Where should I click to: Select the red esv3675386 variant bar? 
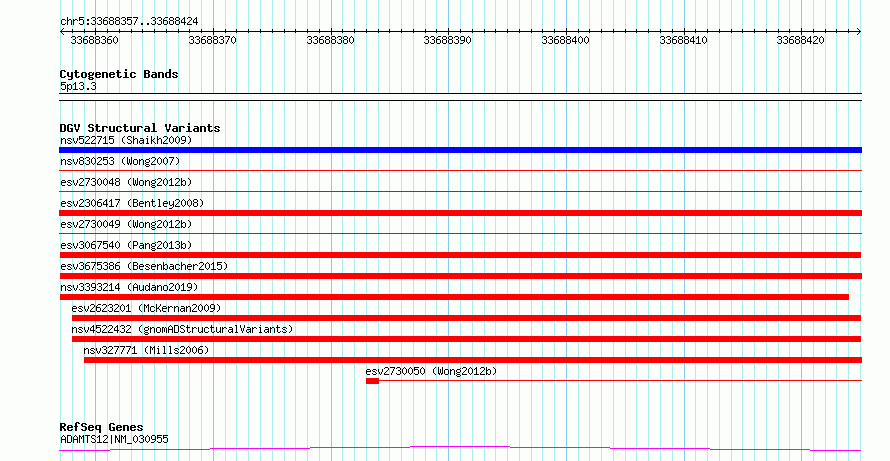[x=460, y=276]
